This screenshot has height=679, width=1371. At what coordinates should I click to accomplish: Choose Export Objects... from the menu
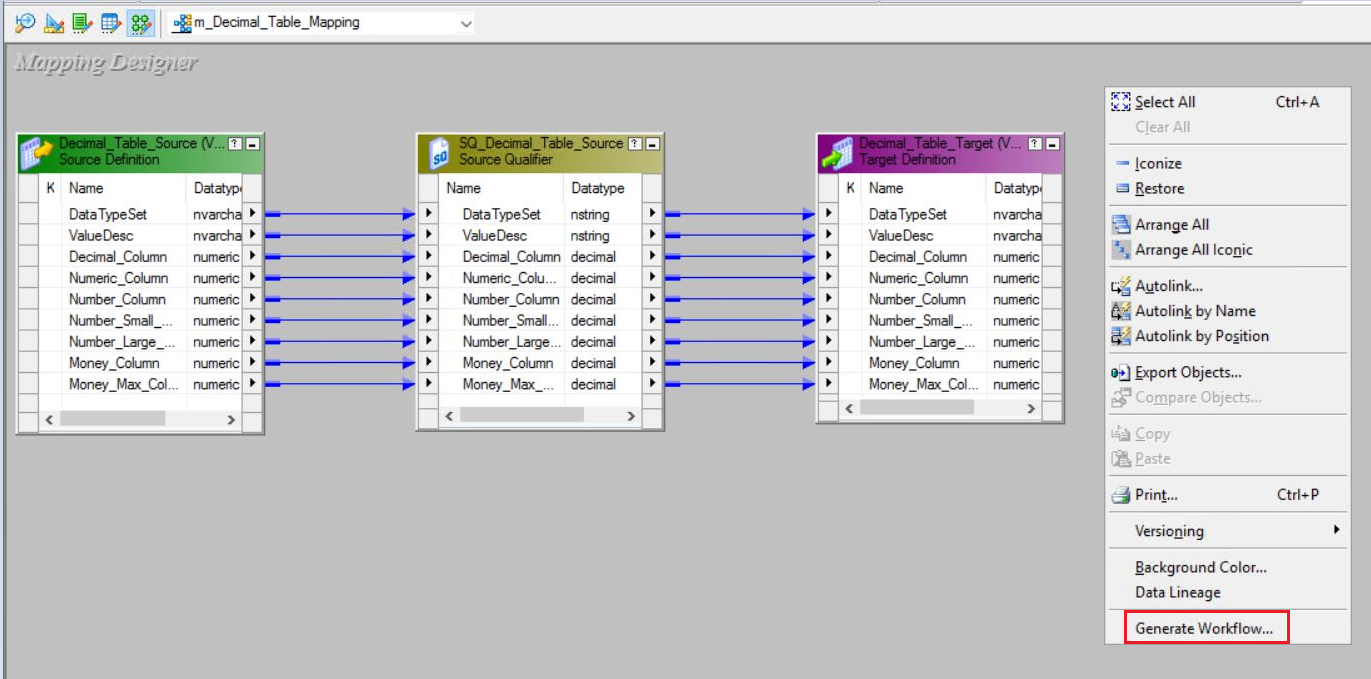[1188, 372]
